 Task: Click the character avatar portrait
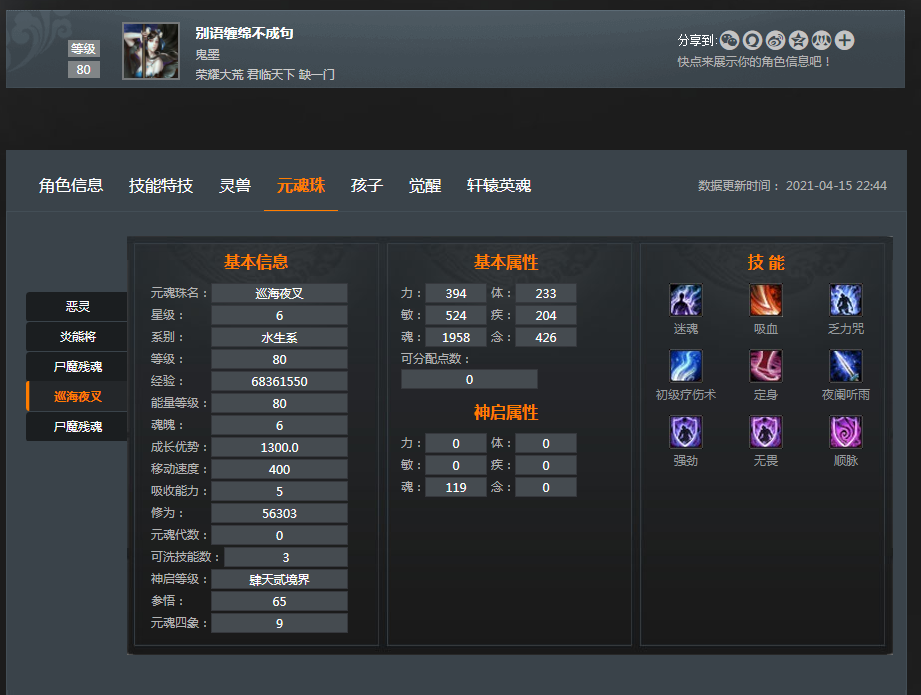(x=151, y=51)
